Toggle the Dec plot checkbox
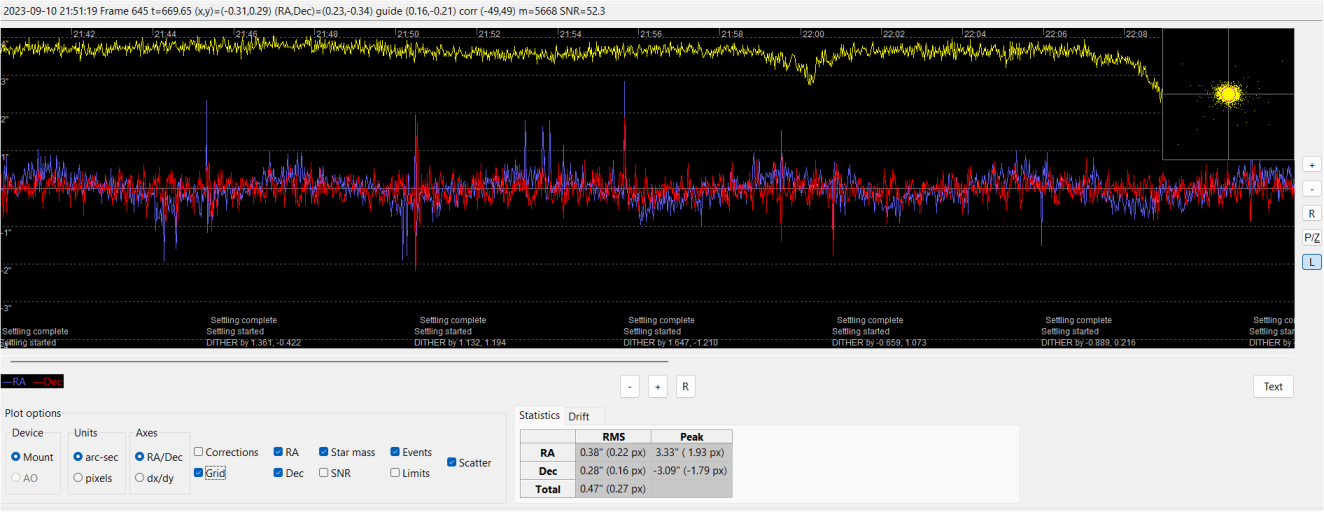The image size is (1324, 512). tap(289, 473)
